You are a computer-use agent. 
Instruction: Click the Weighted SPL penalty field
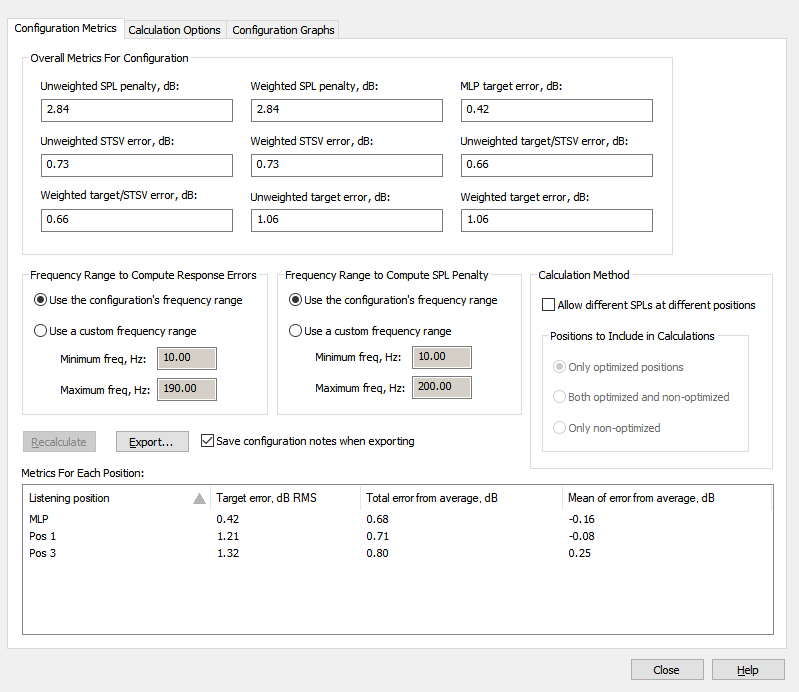(347, 110)
